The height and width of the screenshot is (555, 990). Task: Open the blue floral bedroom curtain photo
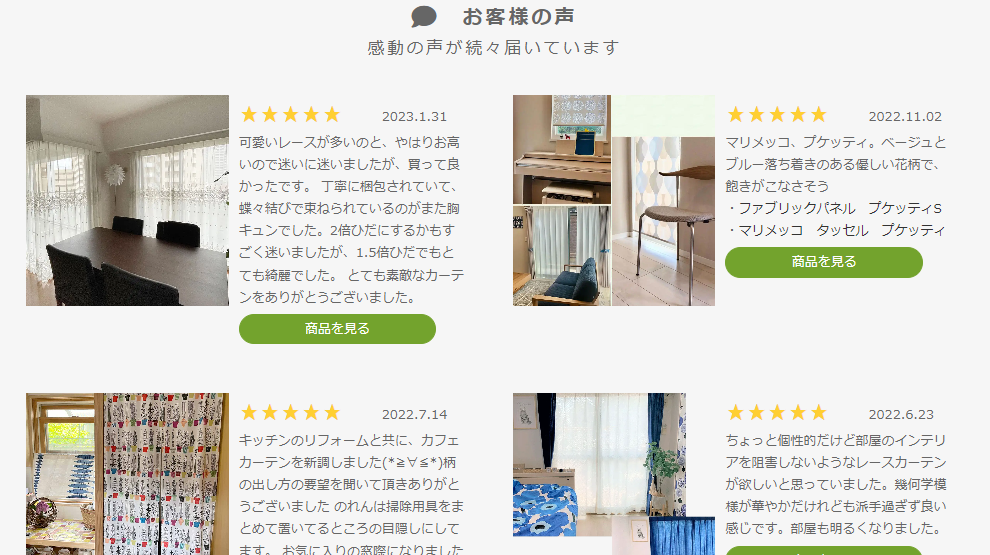(614, 474)
